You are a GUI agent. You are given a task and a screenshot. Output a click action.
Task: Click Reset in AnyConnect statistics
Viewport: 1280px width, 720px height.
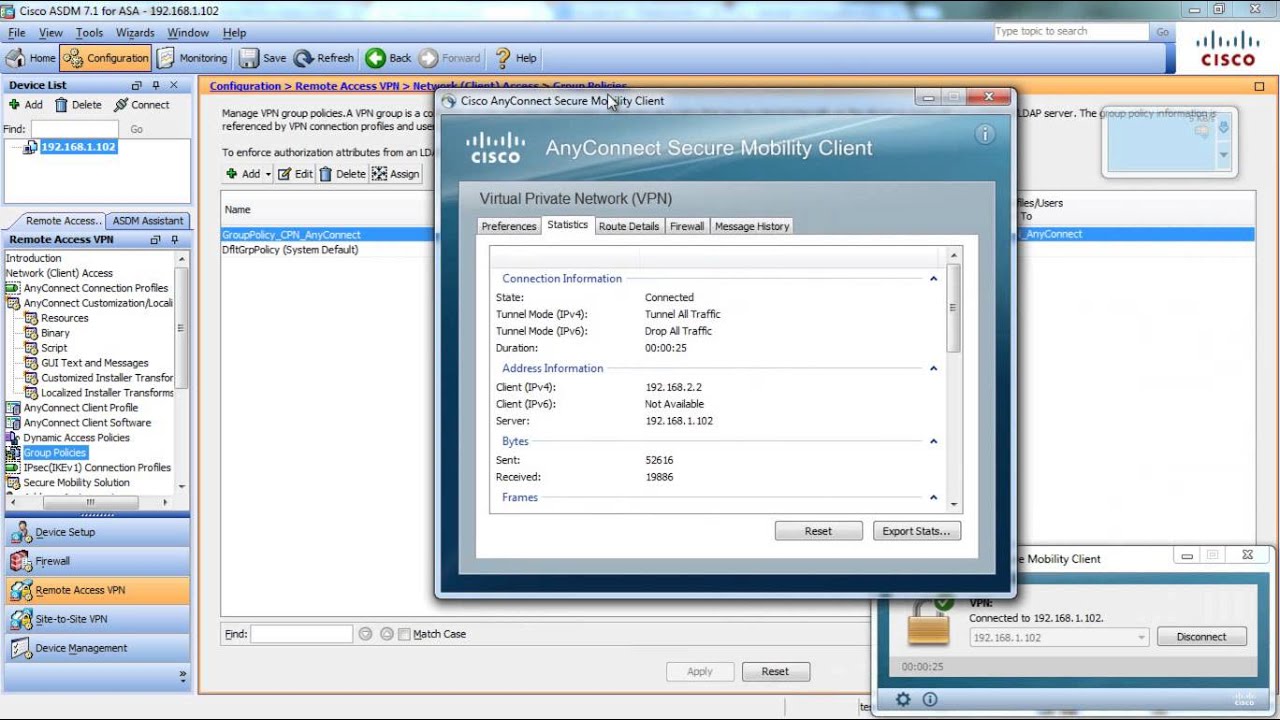point(818,531)
